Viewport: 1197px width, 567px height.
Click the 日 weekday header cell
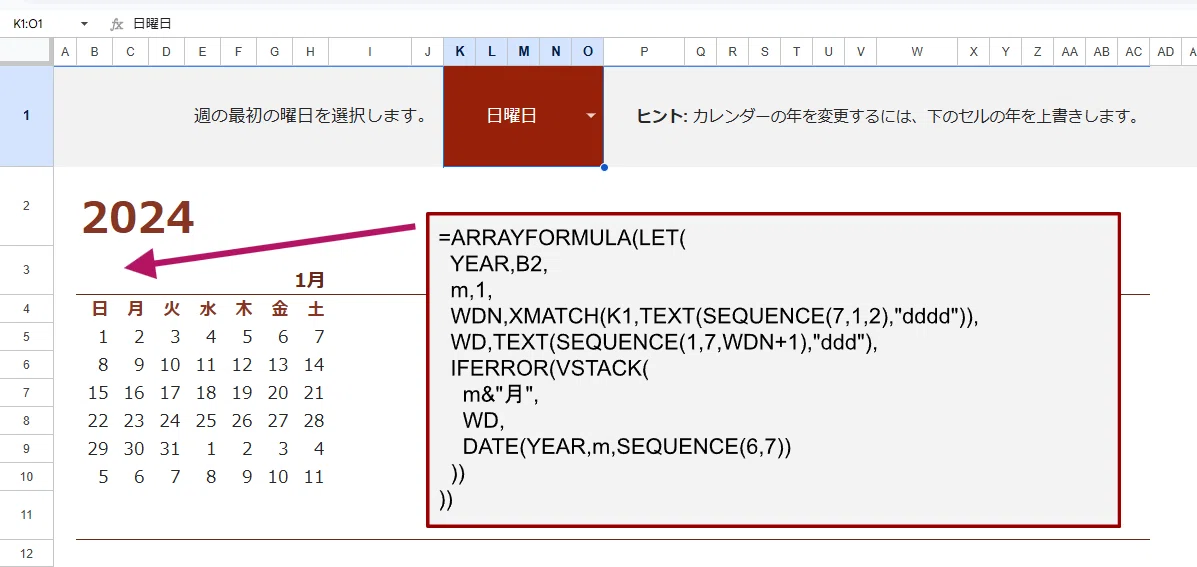tap(99, 309)
